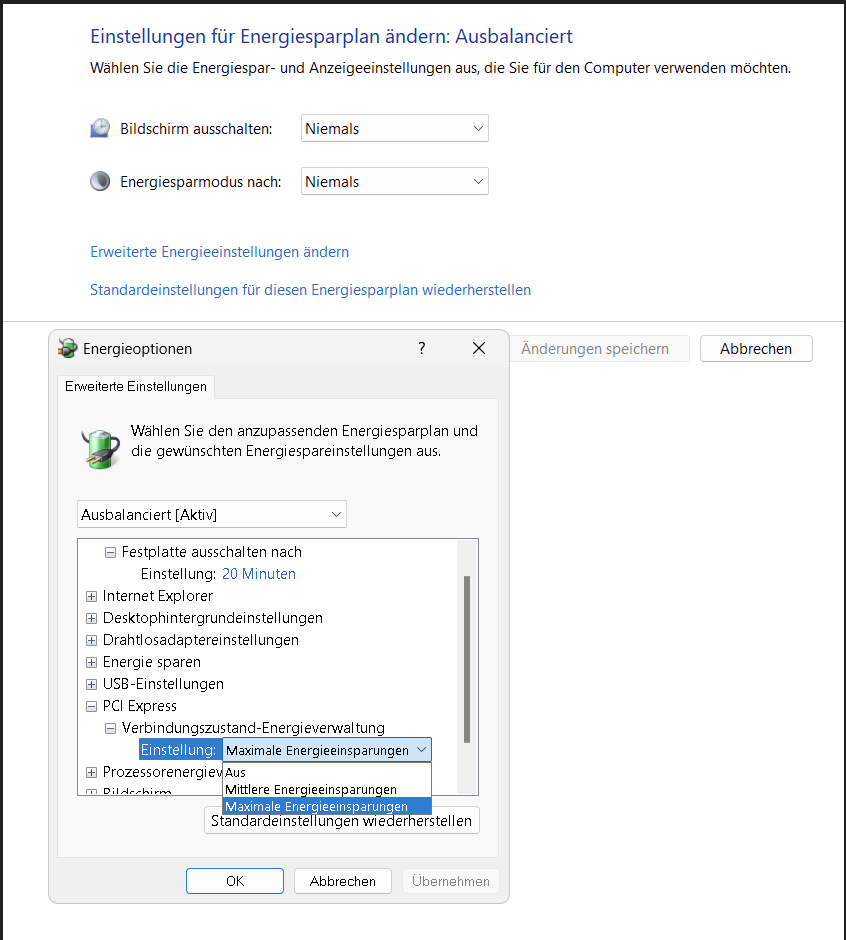Choose highlighted 'Maximale Energieeinsparungen' list option
This screenshot has height=940, width=846.
327,806
